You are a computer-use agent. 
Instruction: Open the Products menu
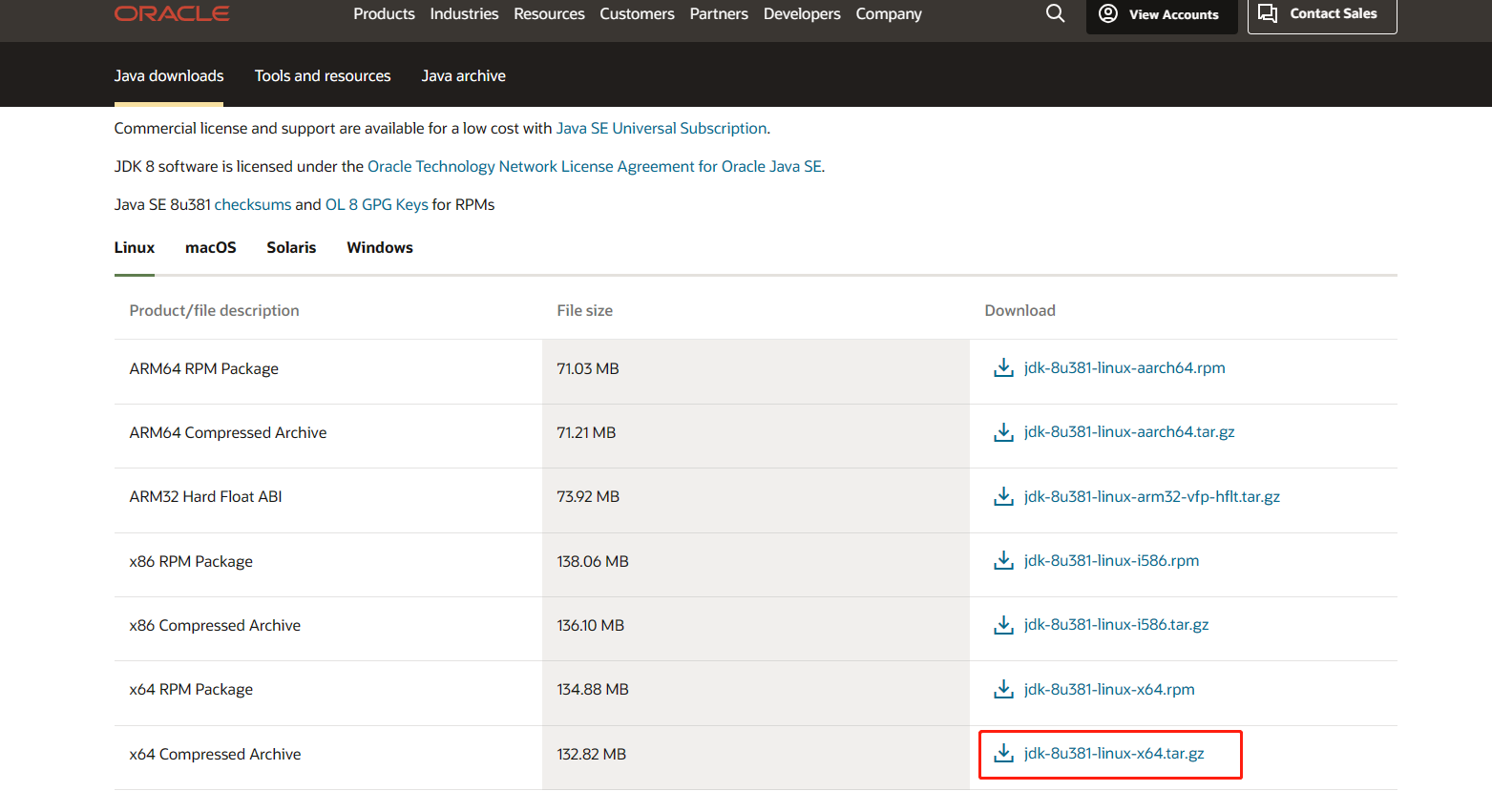pyautogui.click(x=384, y=14)
